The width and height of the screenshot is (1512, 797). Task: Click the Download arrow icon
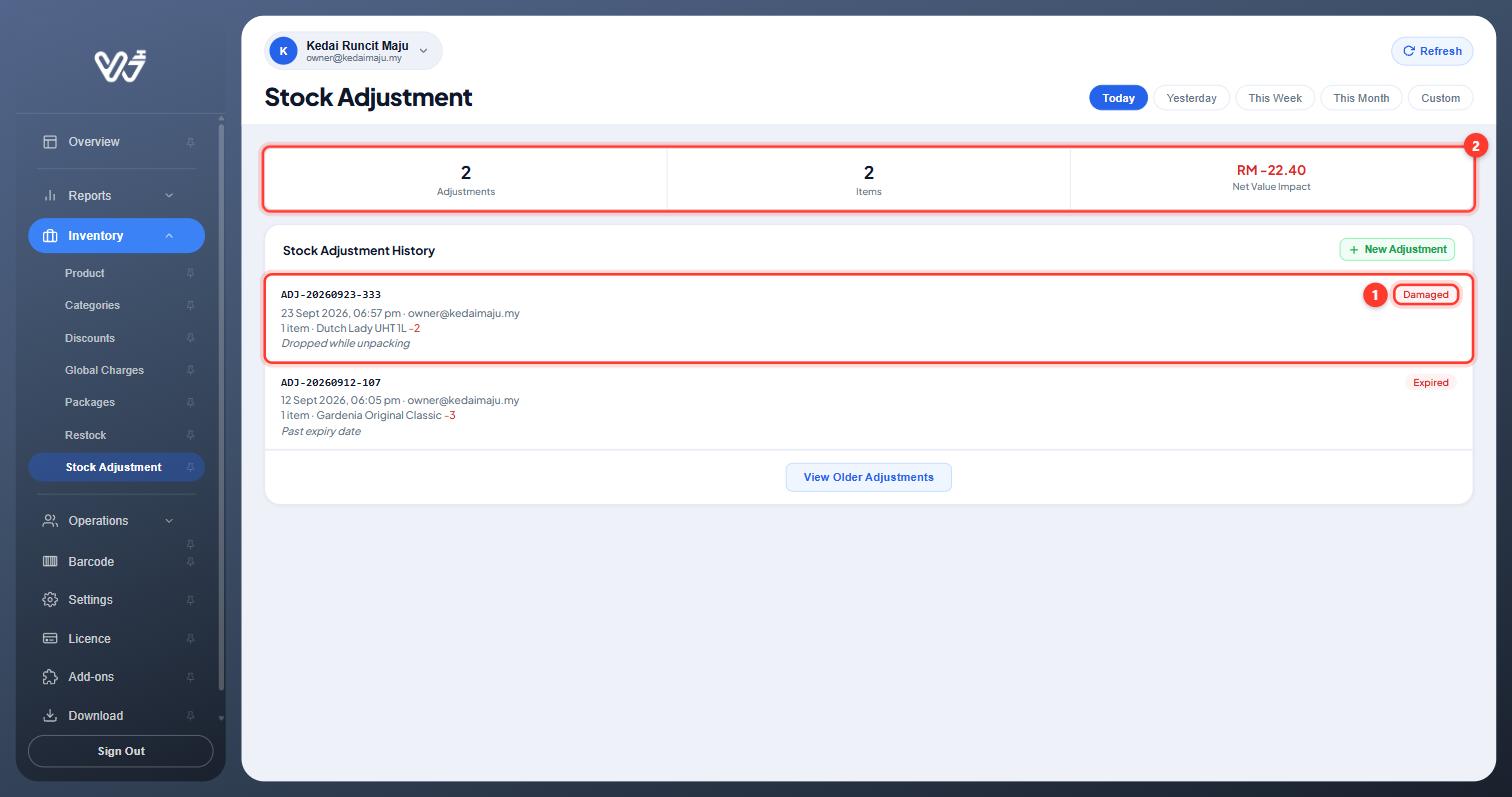pyautogui.click(x=50, y=716)
